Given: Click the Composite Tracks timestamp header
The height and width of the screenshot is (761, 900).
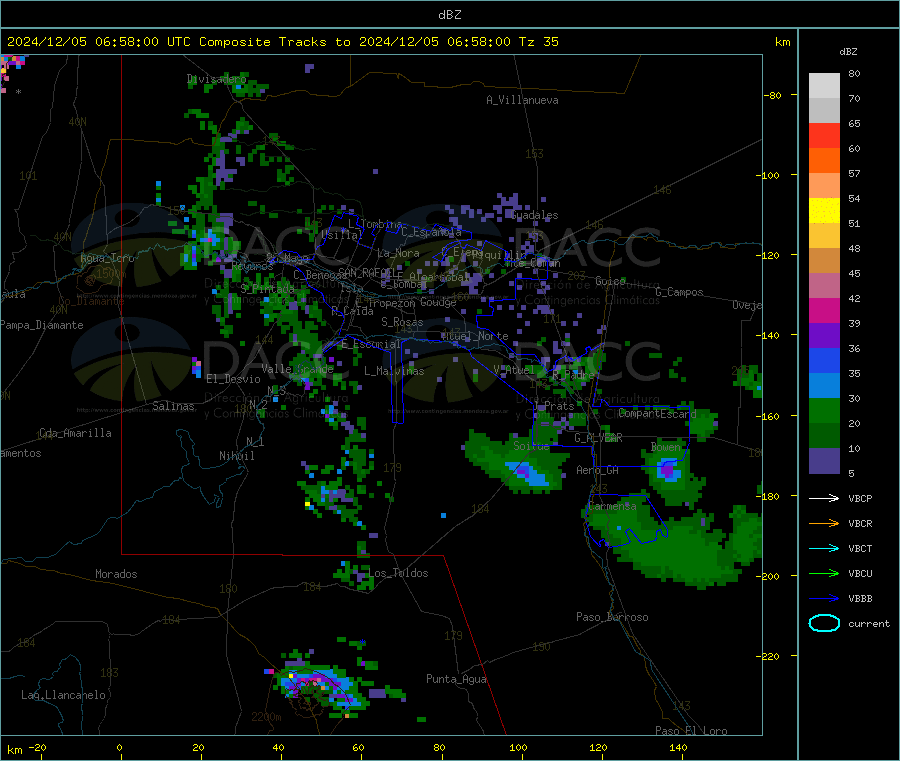Looking at the screenshot, I should click(x=283, y=42).
